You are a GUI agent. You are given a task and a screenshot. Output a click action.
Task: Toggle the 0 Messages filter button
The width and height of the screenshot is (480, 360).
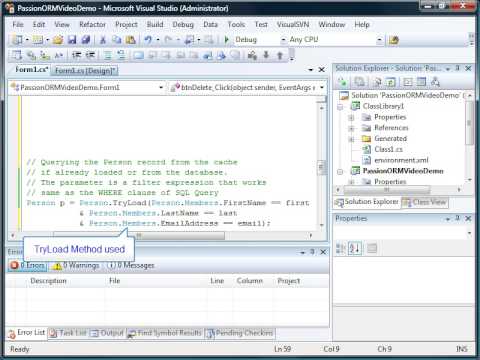click(131, 265)
